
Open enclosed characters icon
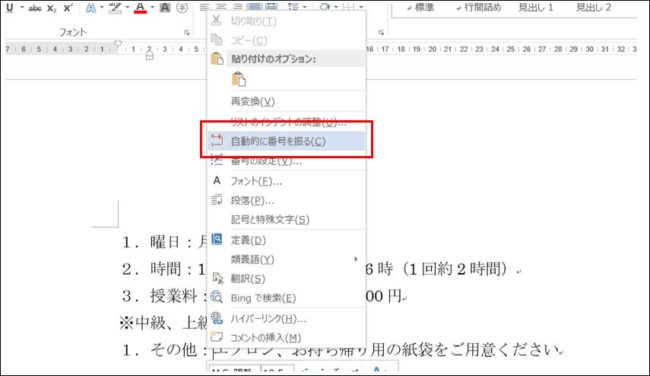[x=182, y=7]
